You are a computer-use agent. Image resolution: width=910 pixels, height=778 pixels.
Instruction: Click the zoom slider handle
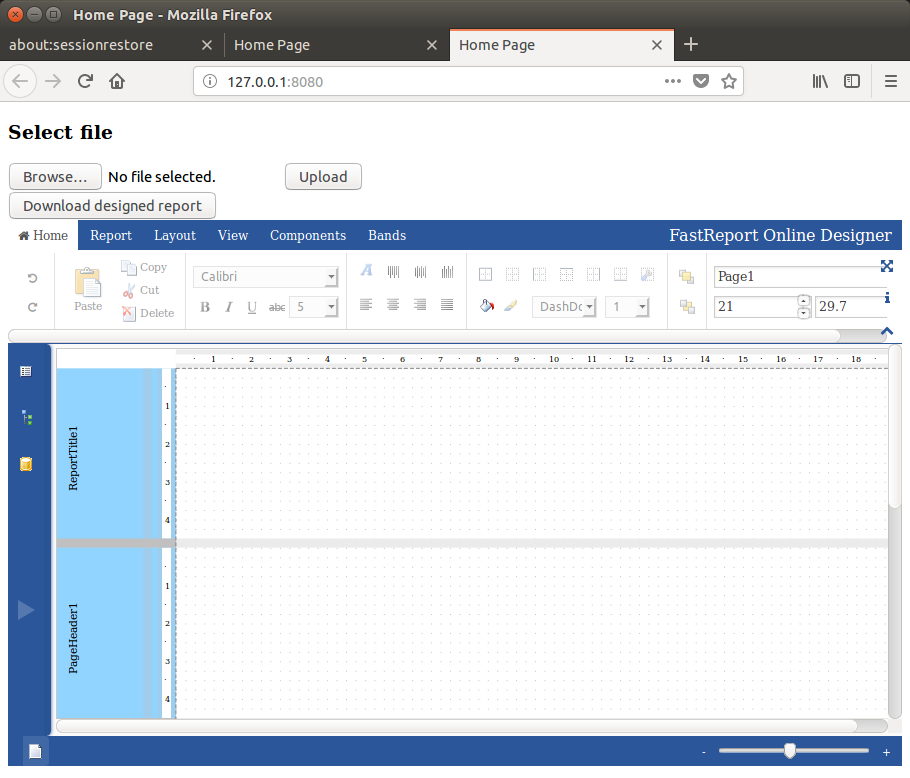790,751
